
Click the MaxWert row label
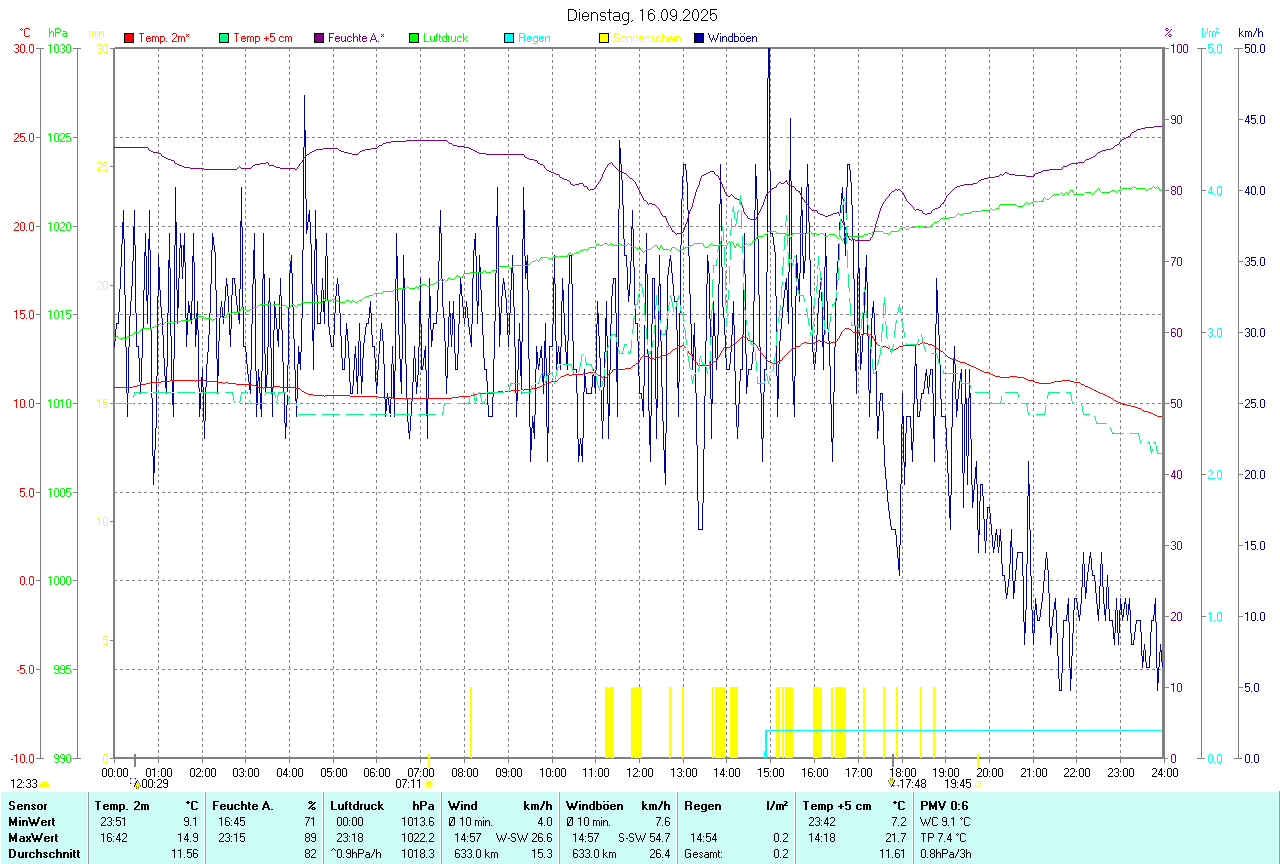[x=32, y=837]
